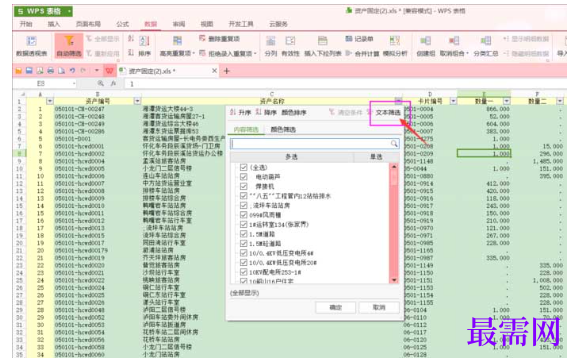The image size is (579, 363).
Task: Click the 确定 confirm button
Action: point(336,307)
